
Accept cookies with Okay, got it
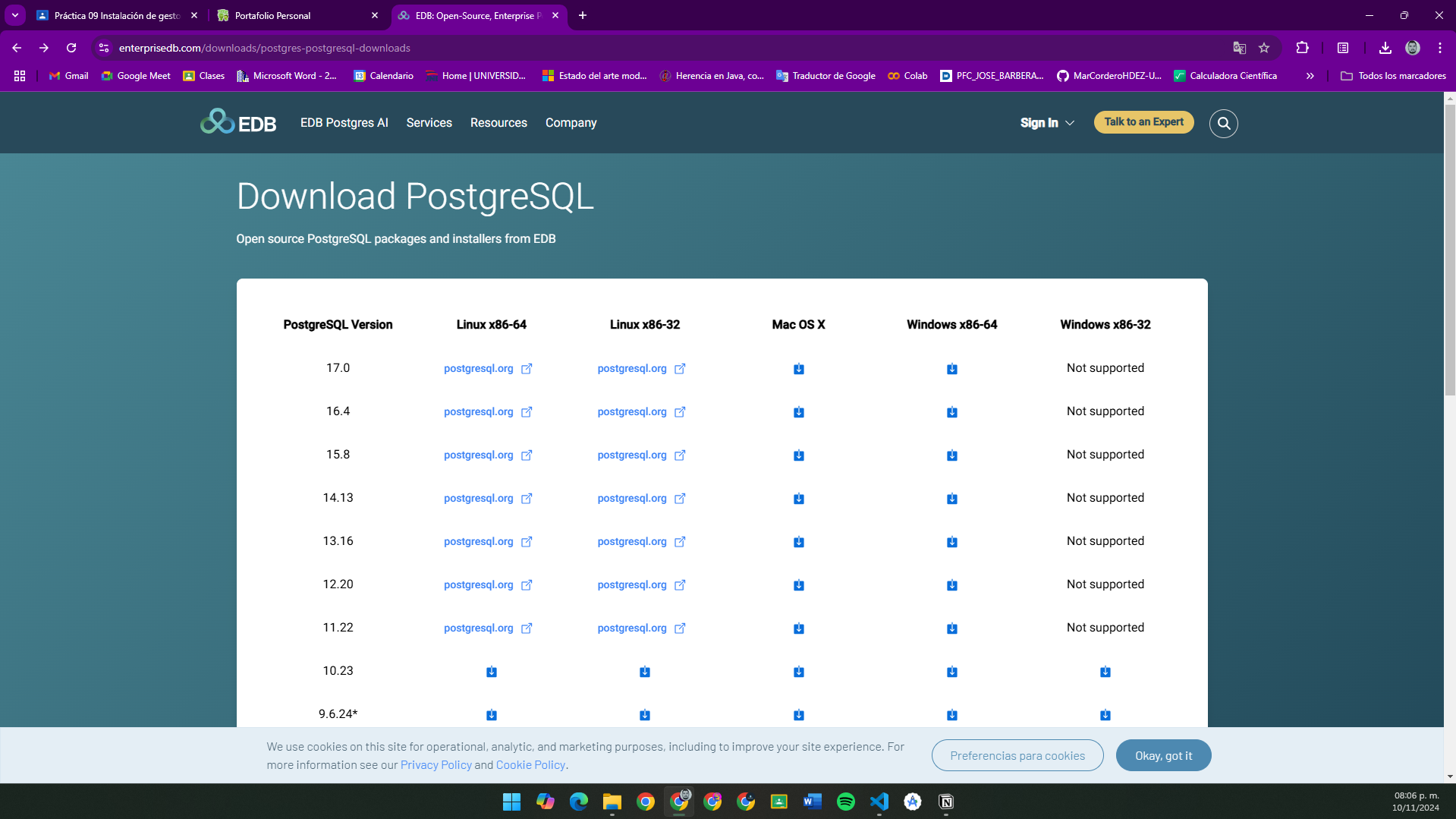click(1163, 755)
